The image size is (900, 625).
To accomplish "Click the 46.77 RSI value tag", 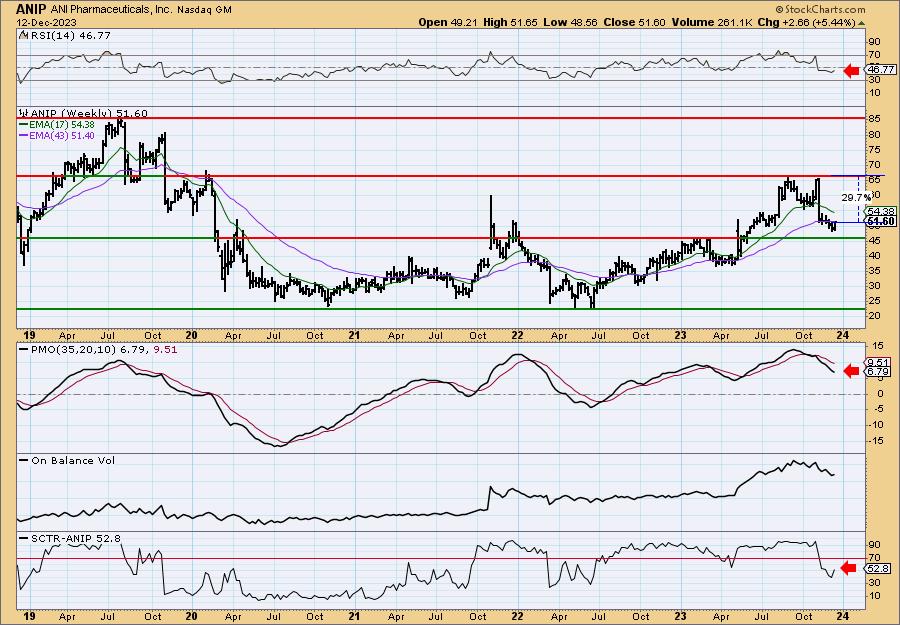I will 880,69.
